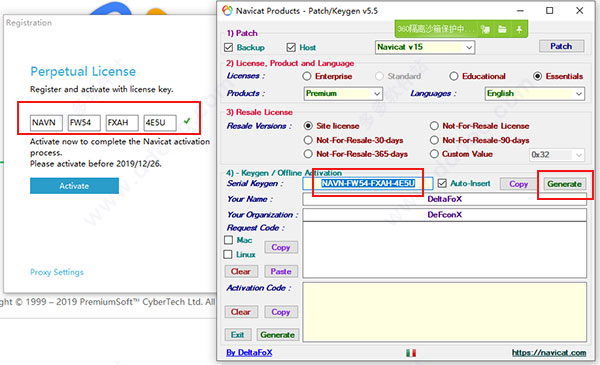
Task: Click the Italian flag icon at keygen bottom
Action: pos(411,353)
